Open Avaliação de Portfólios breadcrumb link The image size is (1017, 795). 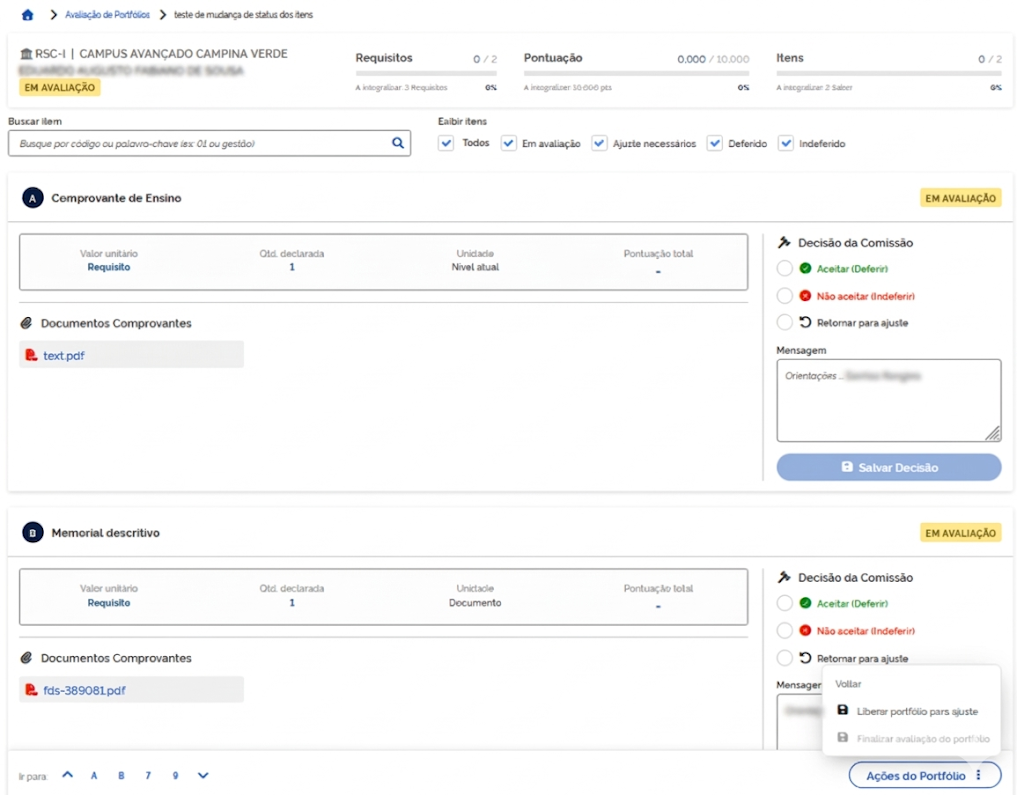coord(107,15)
